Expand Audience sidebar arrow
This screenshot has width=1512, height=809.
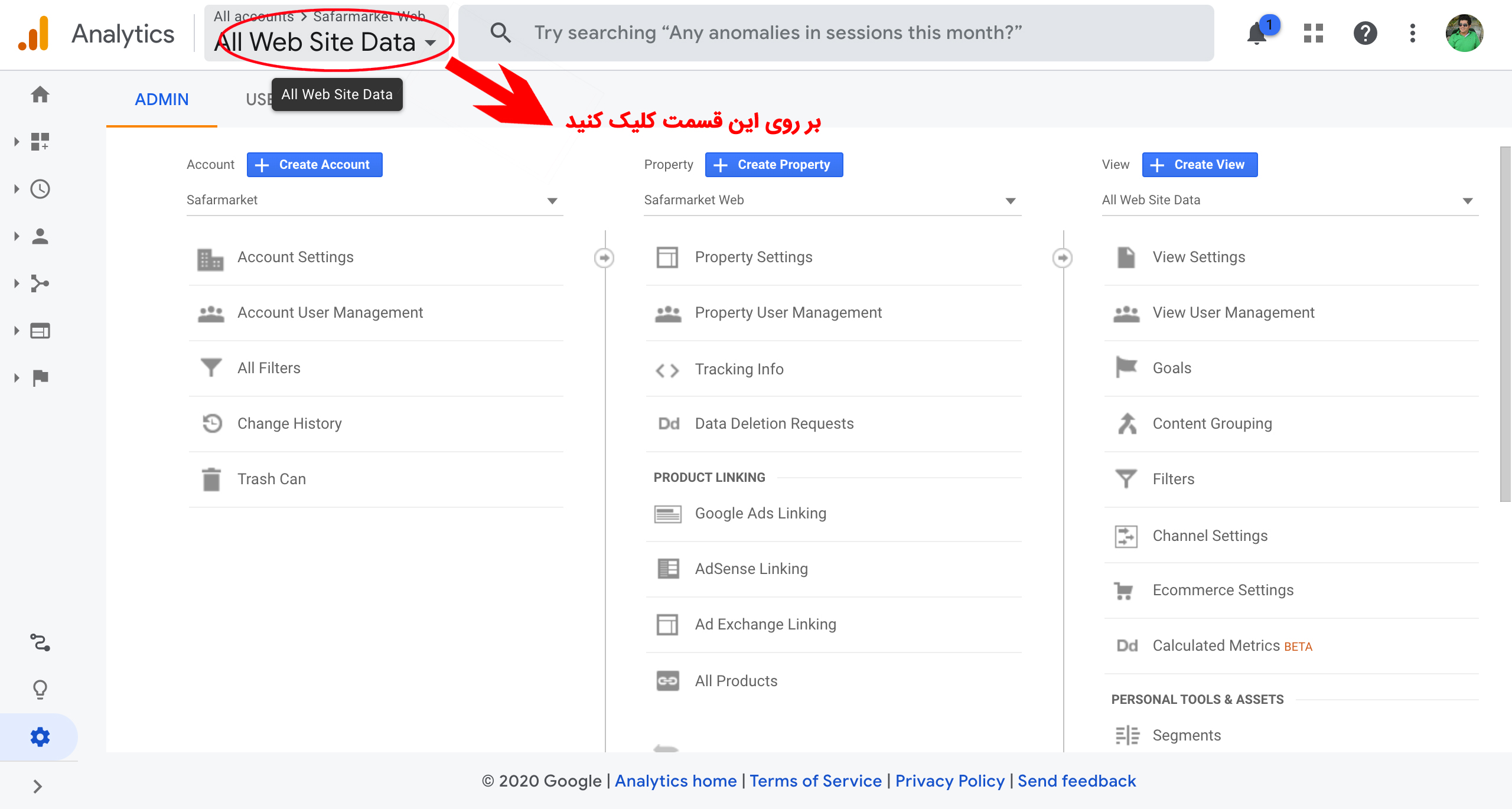click(x=17, y=236)
